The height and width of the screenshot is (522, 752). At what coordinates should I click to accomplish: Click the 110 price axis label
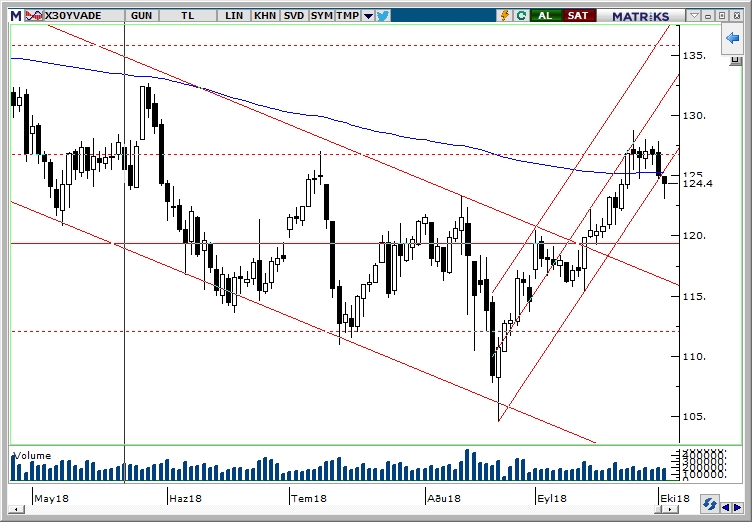[694, 356]
